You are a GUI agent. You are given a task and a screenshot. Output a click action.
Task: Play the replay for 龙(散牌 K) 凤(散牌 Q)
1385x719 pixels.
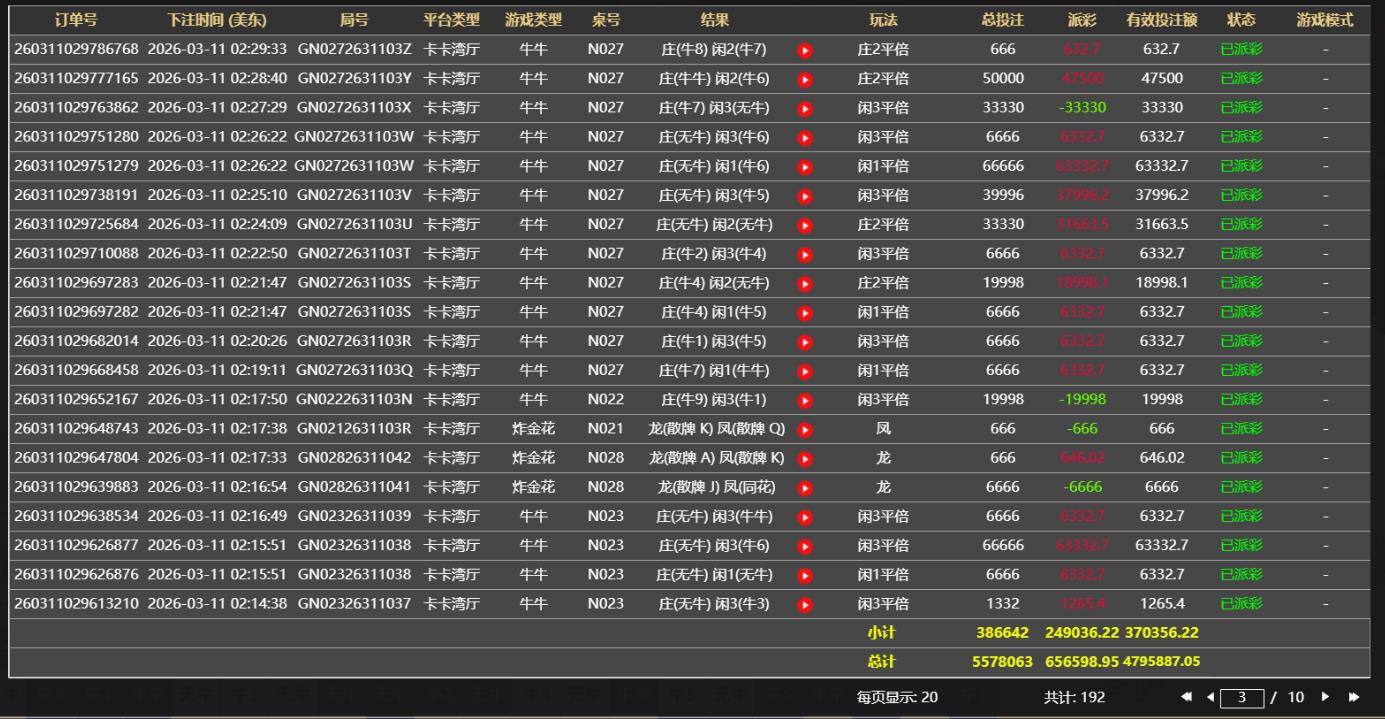[x=805, y=430]
